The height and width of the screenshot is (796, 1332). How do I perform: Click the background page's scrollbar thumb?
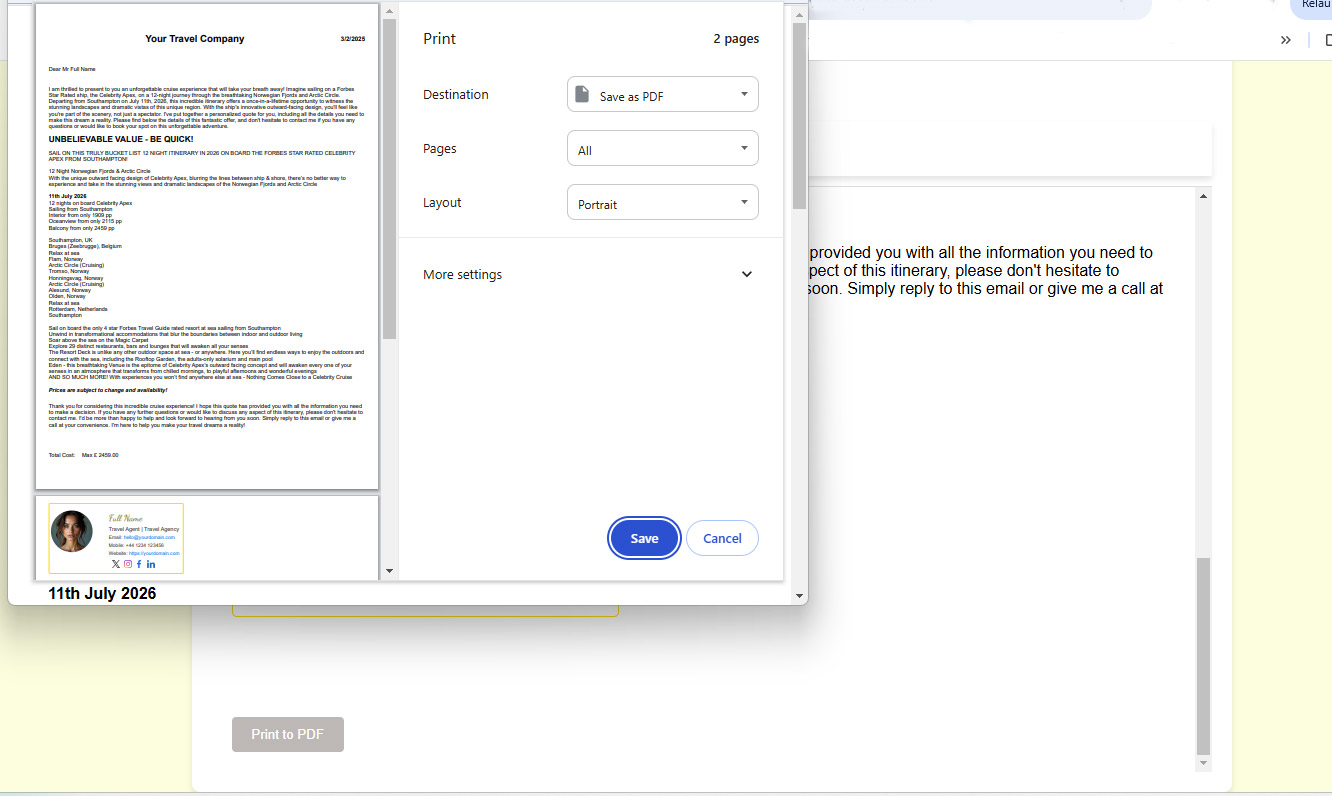1203,656
